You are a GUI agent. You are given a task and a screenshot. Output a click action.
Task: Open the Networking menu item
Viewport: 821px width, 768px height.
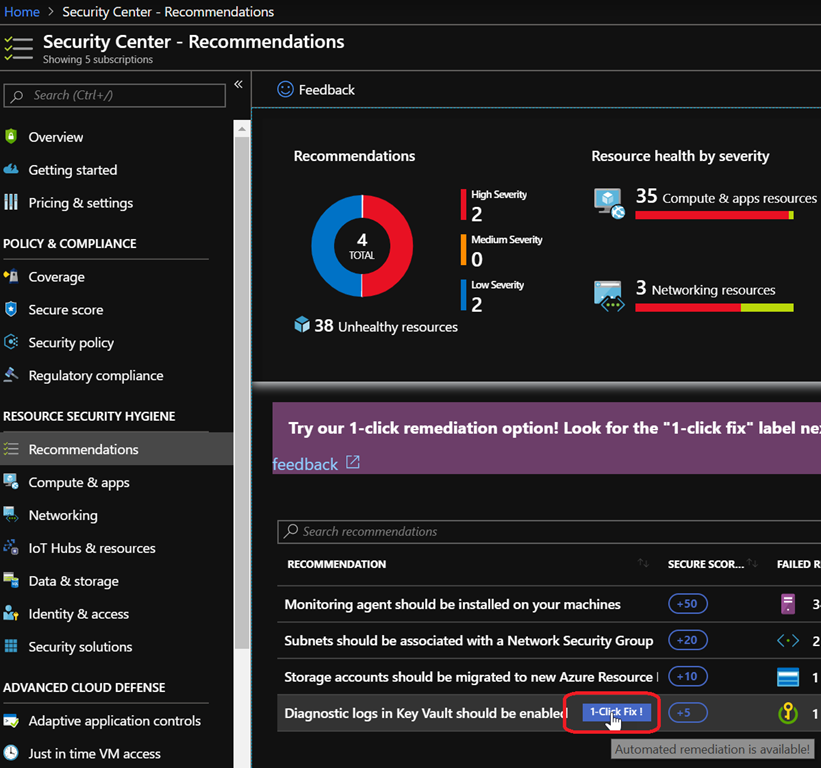pyautogui.click(x=63, y=515)
